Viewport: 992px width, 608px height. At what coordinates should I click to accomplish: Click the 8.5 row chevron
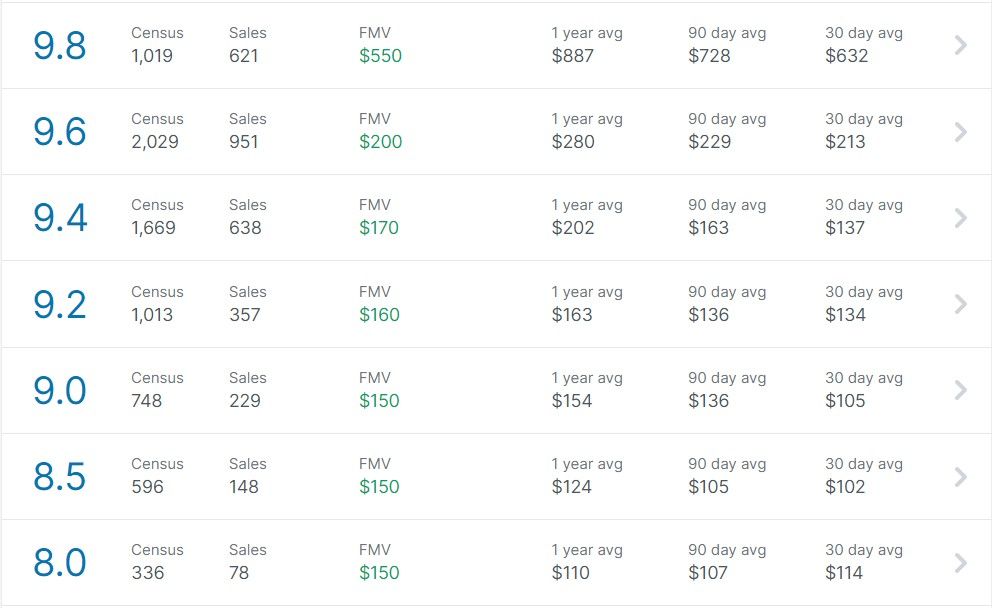coord(960,476)
